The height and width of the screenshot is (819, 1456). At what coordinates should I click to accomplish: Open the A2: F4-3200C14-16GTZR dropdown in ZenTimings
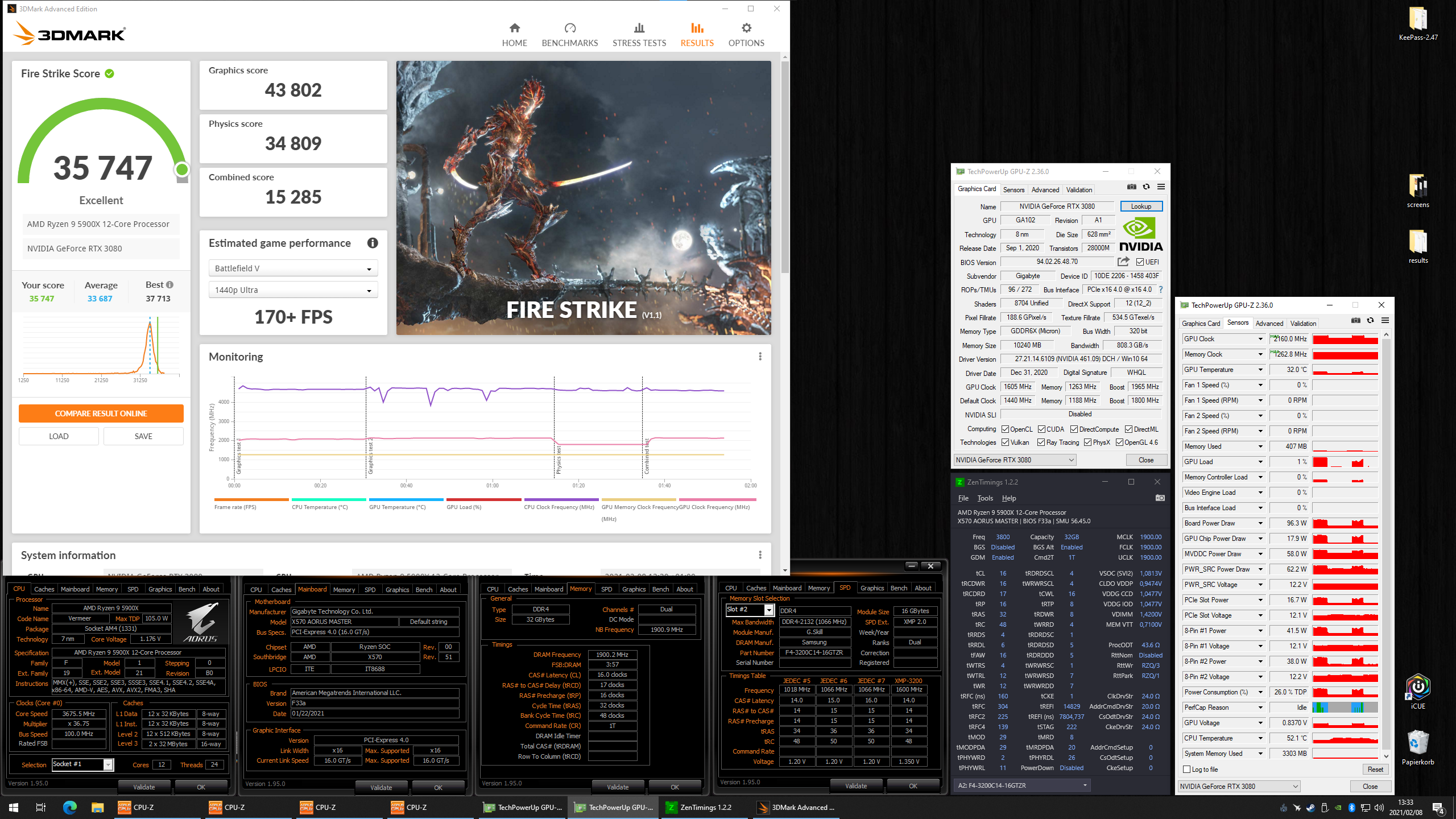(x=1022, y=785)
